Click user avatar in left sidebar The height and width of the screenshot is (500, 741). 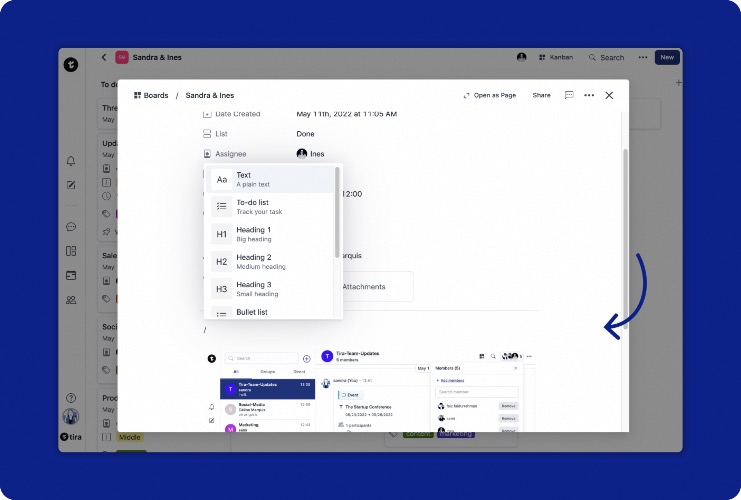(x=71, y=416)
